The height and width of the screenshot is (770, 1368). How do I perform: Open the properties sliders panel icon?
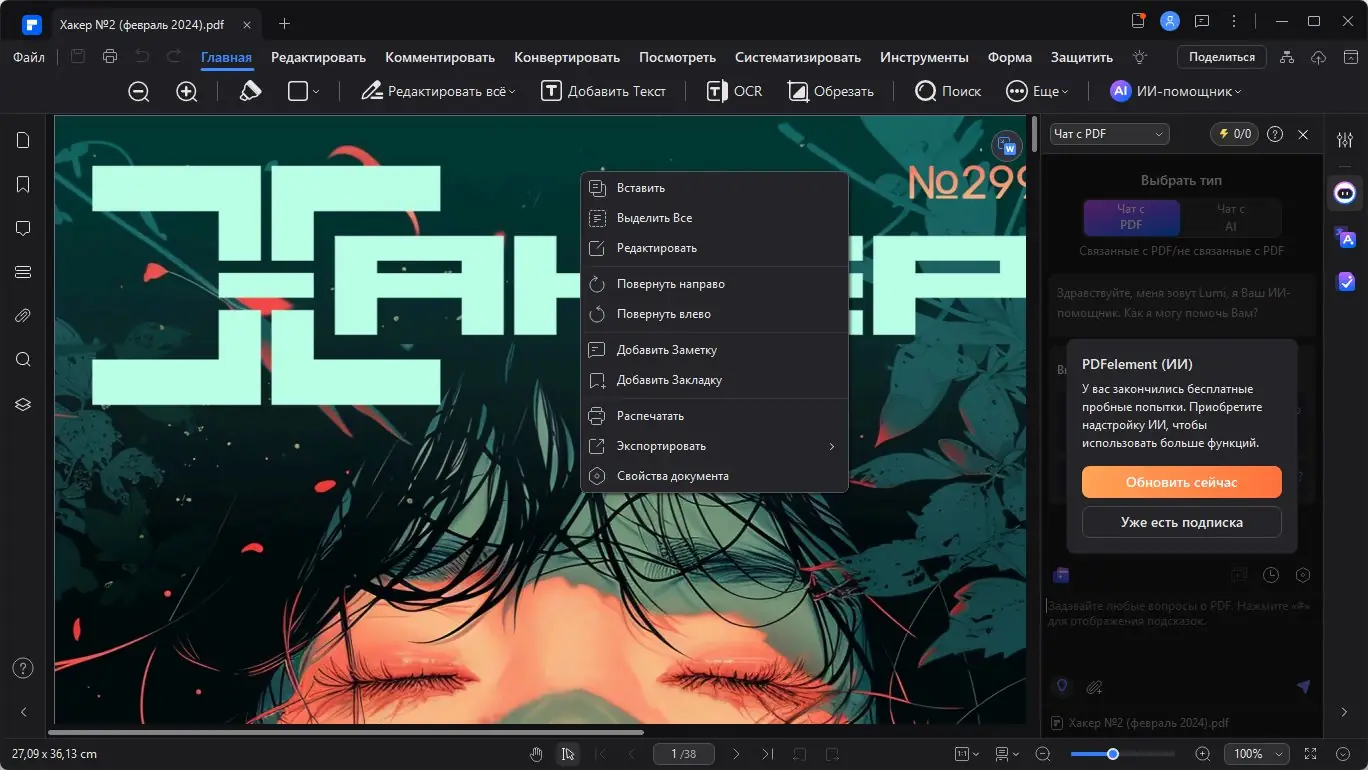(1345, 140)
